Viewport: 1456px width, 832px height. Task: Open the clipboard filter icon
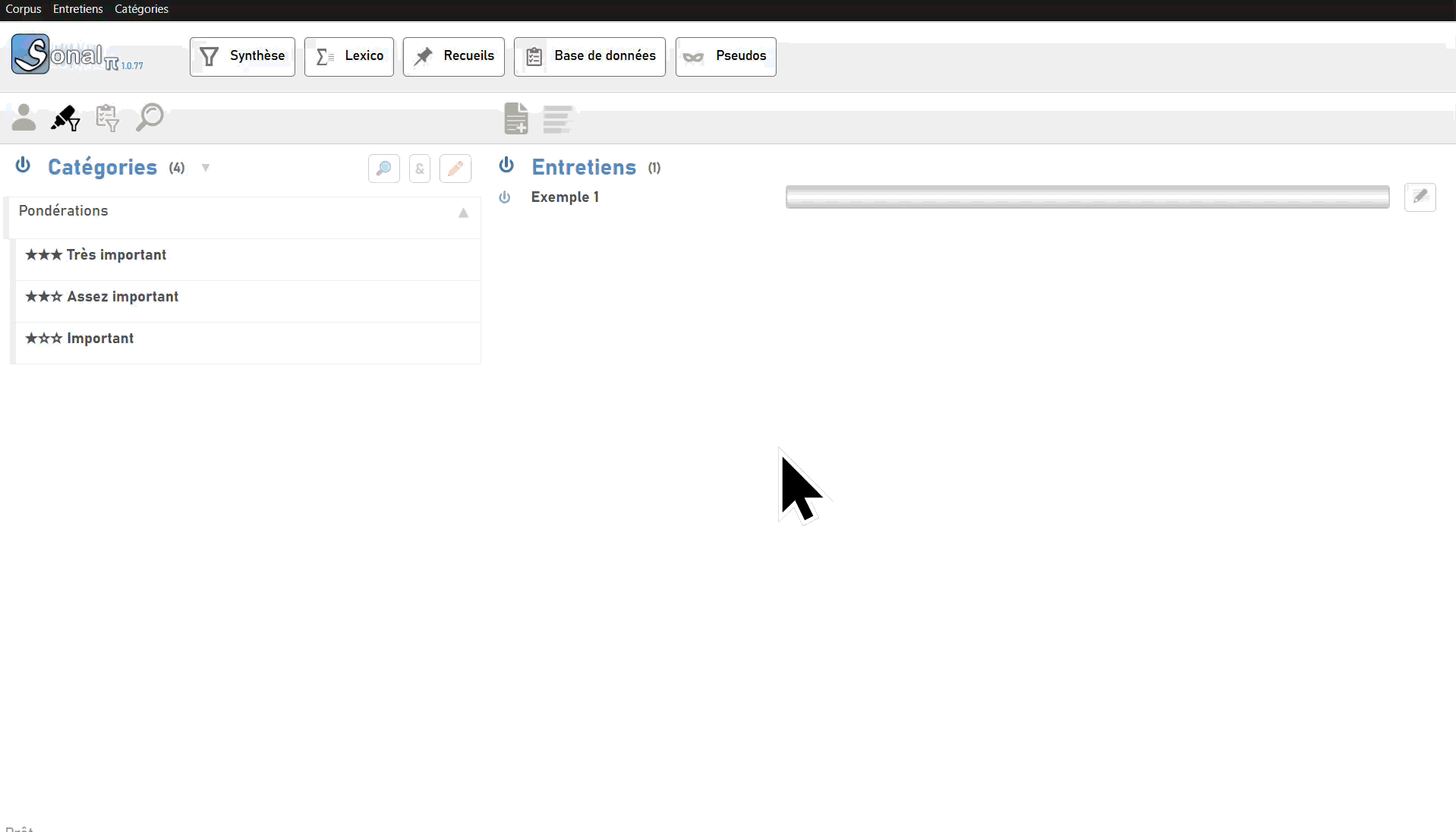point(107,118)
